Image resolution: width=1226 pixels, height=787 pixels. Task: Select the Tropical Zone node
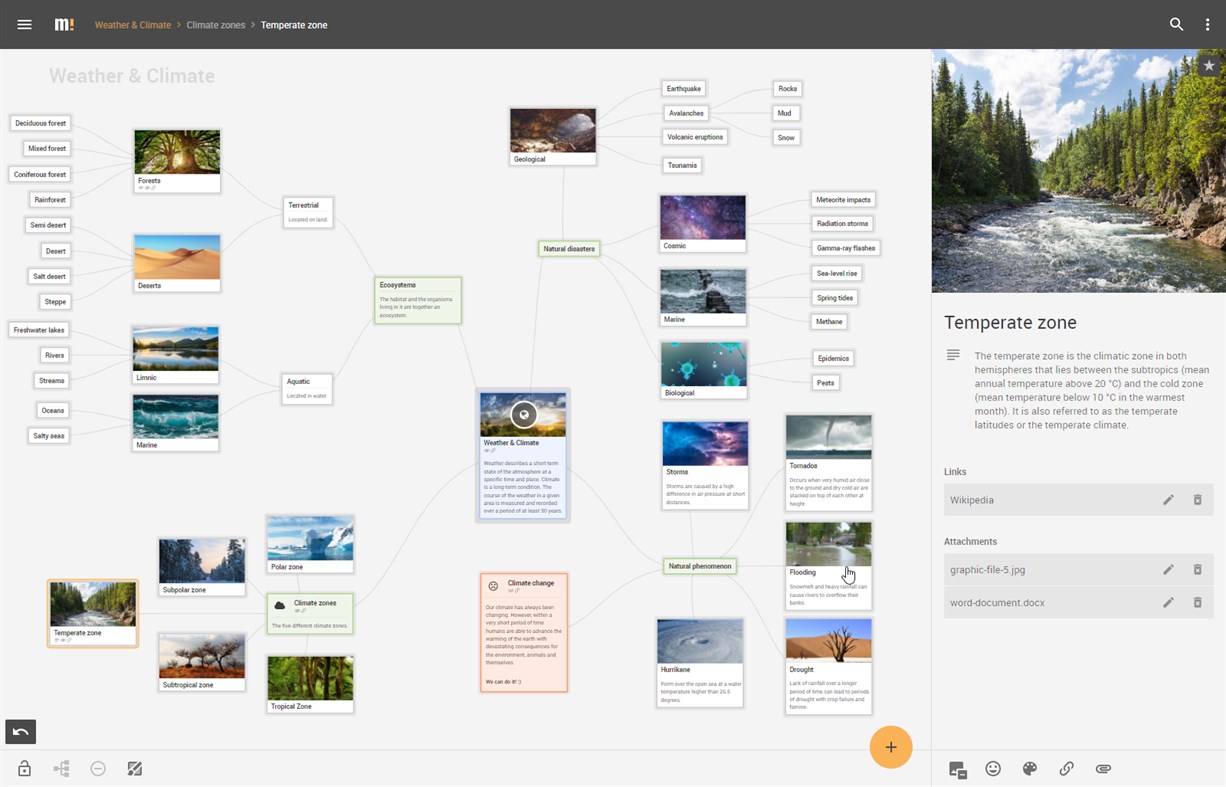[310, 684]
